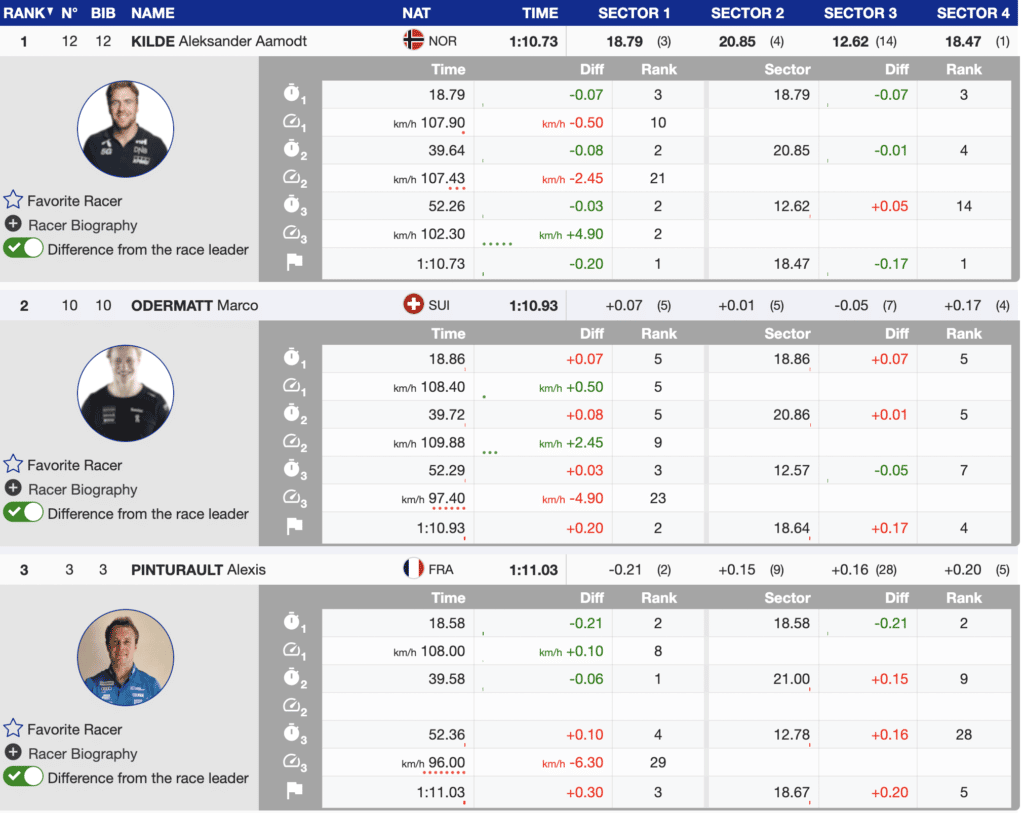
Task: Click the star icon beside Kilde's Favorite Racer
Action: point(13,200)
